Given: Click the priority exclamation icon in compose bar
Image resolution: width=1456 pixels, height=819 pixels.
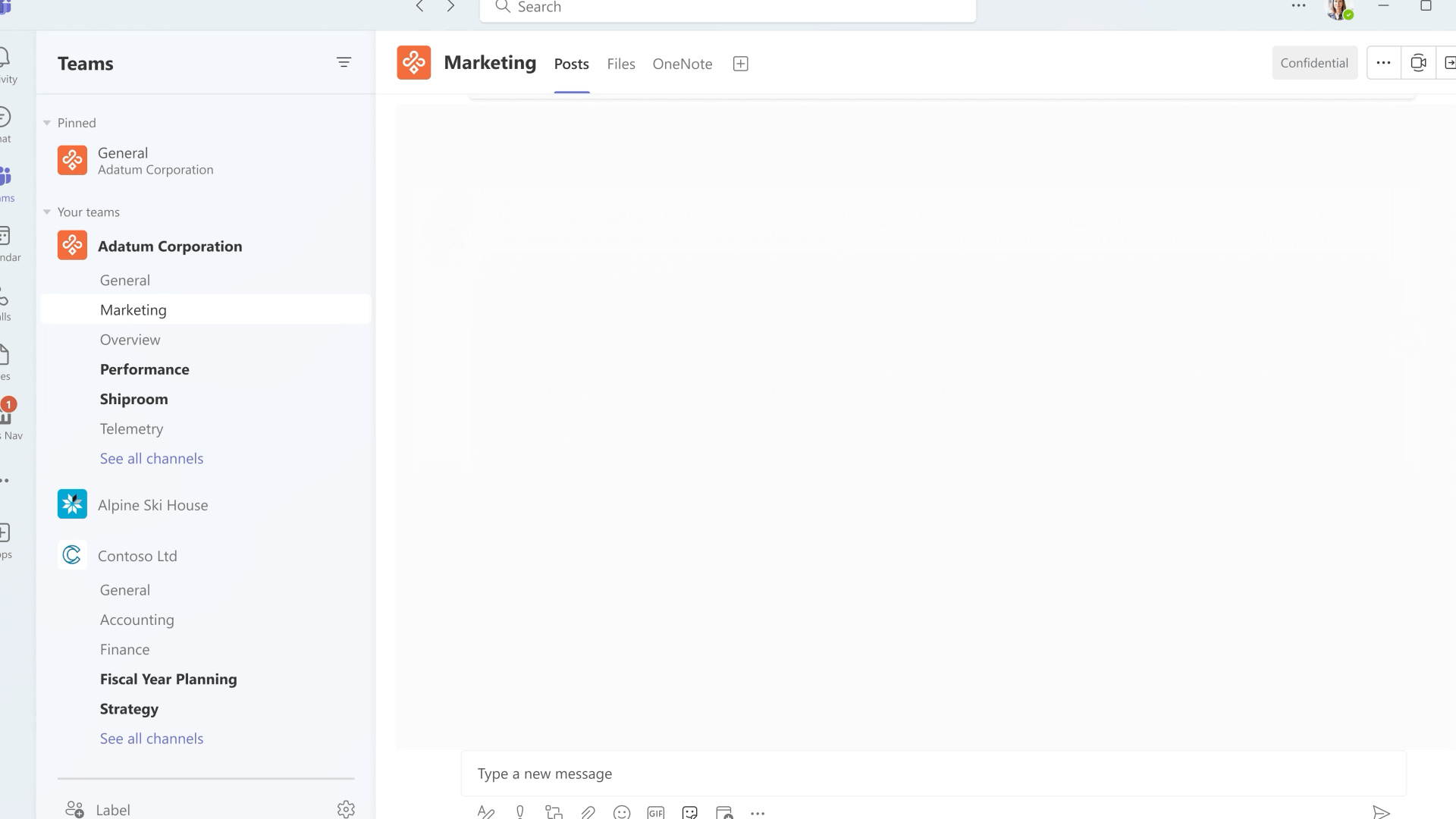Looking at the screenshot, I should (520, 812).
